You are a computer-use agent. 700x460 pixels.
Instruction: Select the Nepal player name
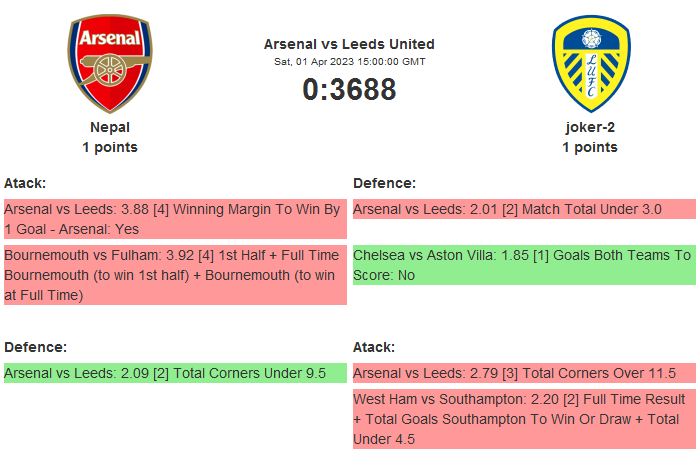point(110,127)
